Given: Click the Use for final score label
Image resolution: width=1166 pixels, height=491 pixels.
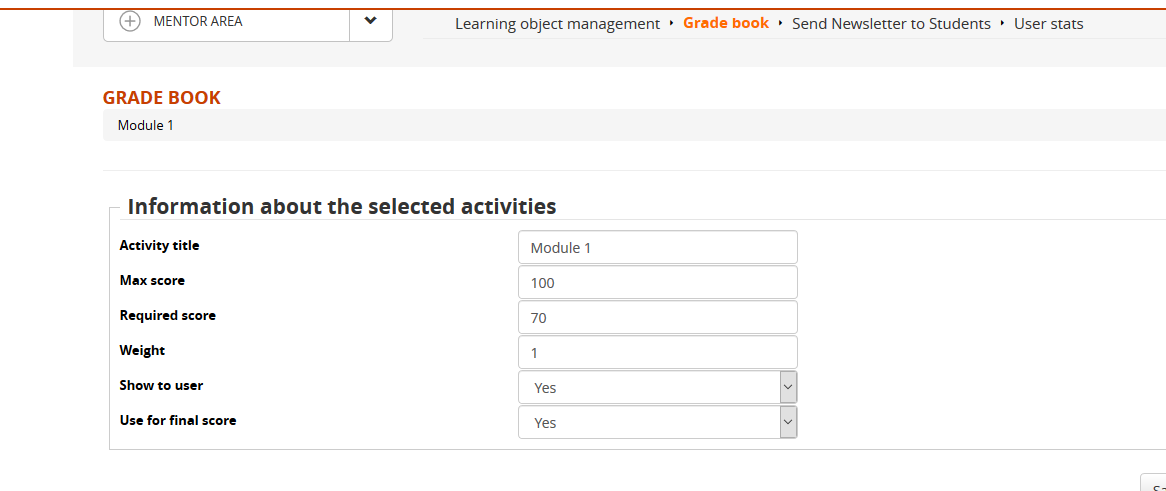Looking at the screenshot, I should point(178,421).
